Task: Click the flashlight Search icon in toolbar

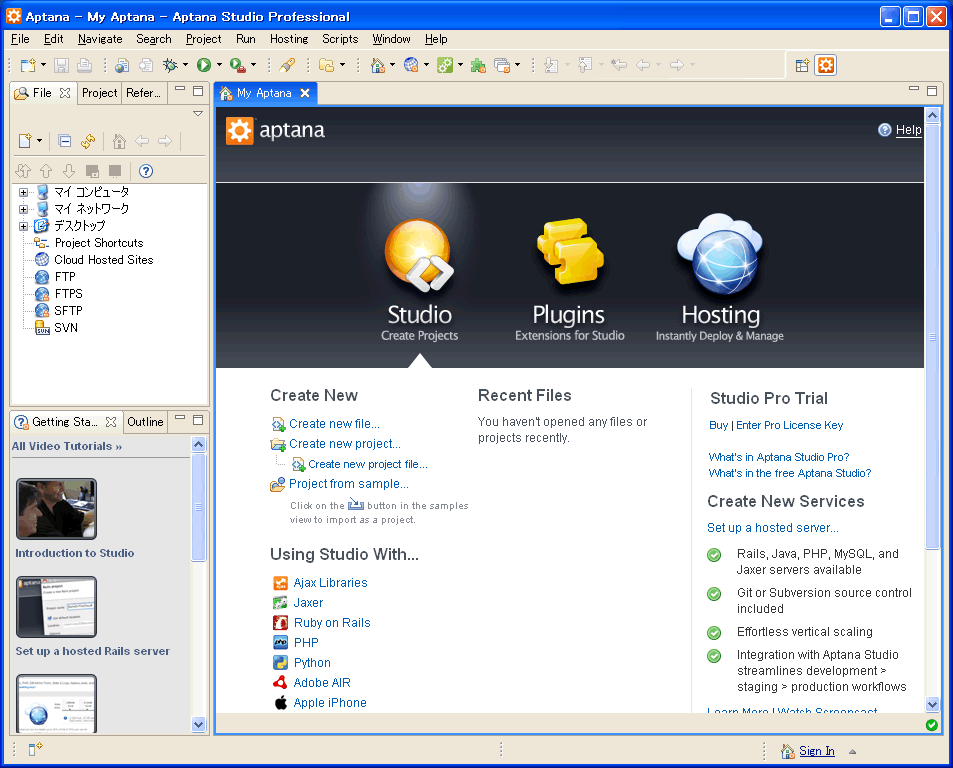Action: point(287,65)
